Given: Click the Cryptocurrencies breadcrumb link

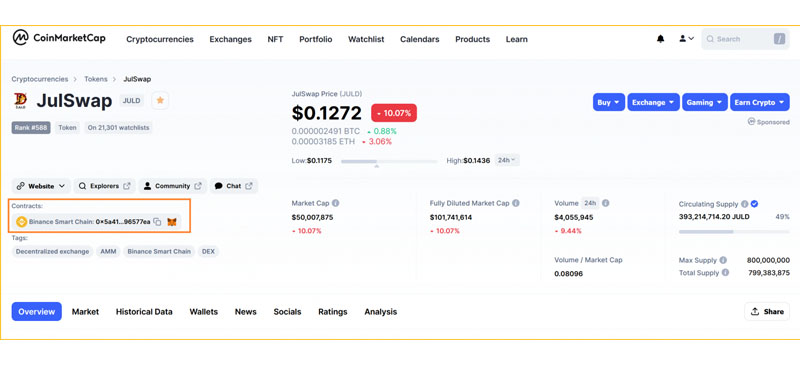Looking at the screenshot, I should pos(40,79).
